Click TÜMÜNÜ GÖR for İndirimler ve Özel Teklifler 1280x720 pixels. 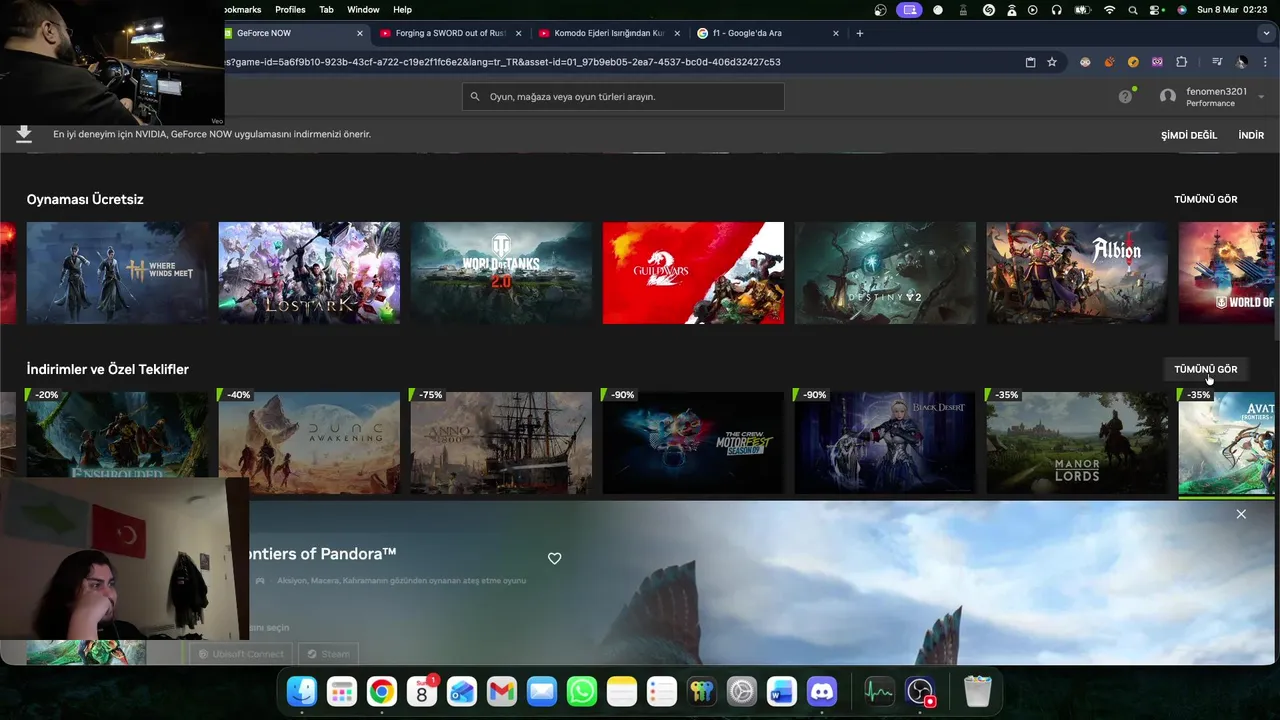[x=1205, y=369]
